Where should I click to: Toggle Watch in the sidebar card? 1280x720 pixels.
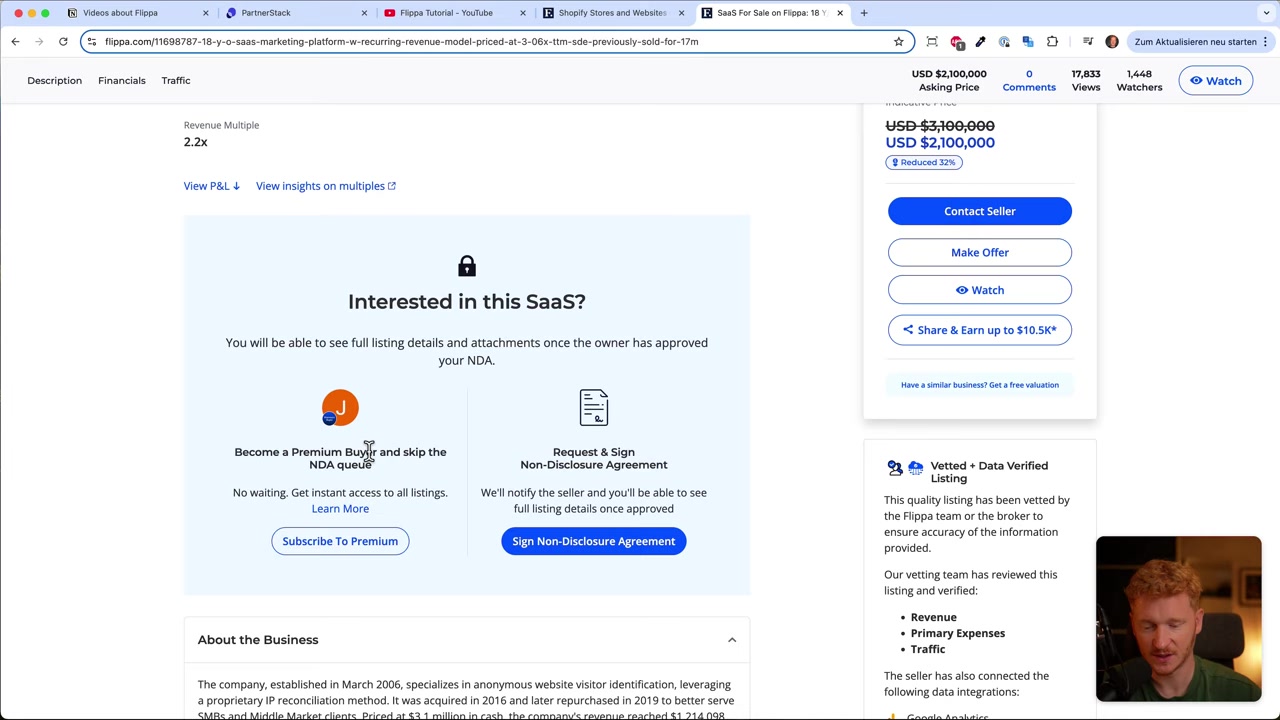(979, 290)
